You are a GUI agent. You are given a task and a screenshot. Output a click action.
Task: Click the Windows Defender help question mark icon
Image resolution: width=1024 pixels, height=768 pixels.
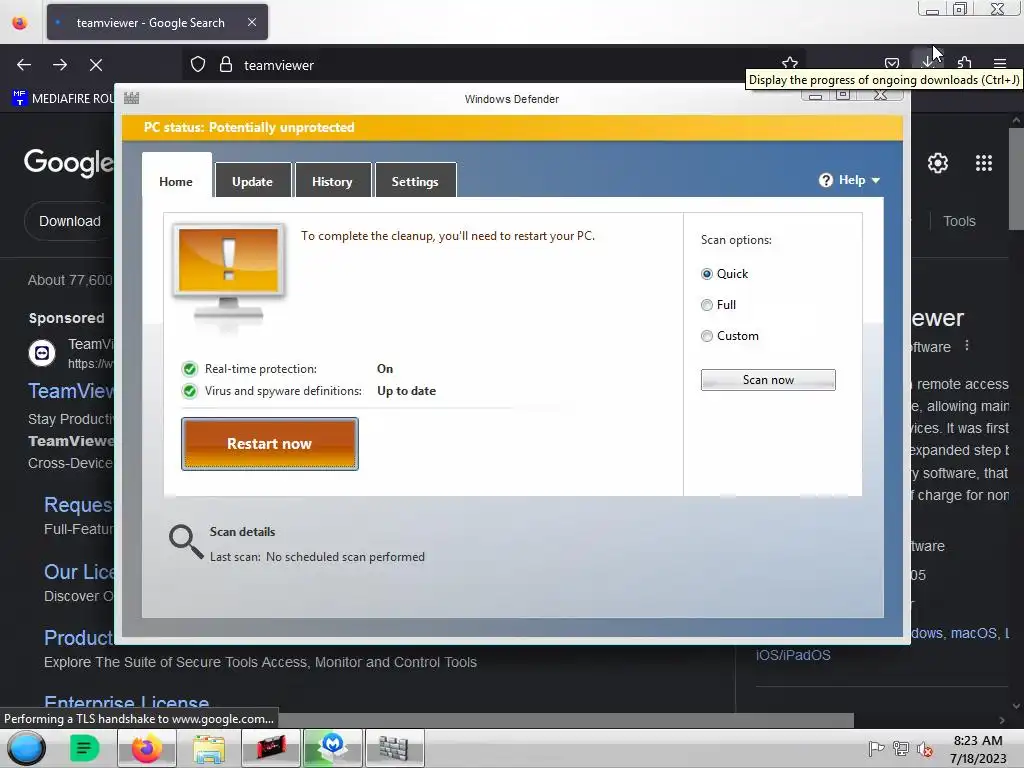click(x=825, y=180)
